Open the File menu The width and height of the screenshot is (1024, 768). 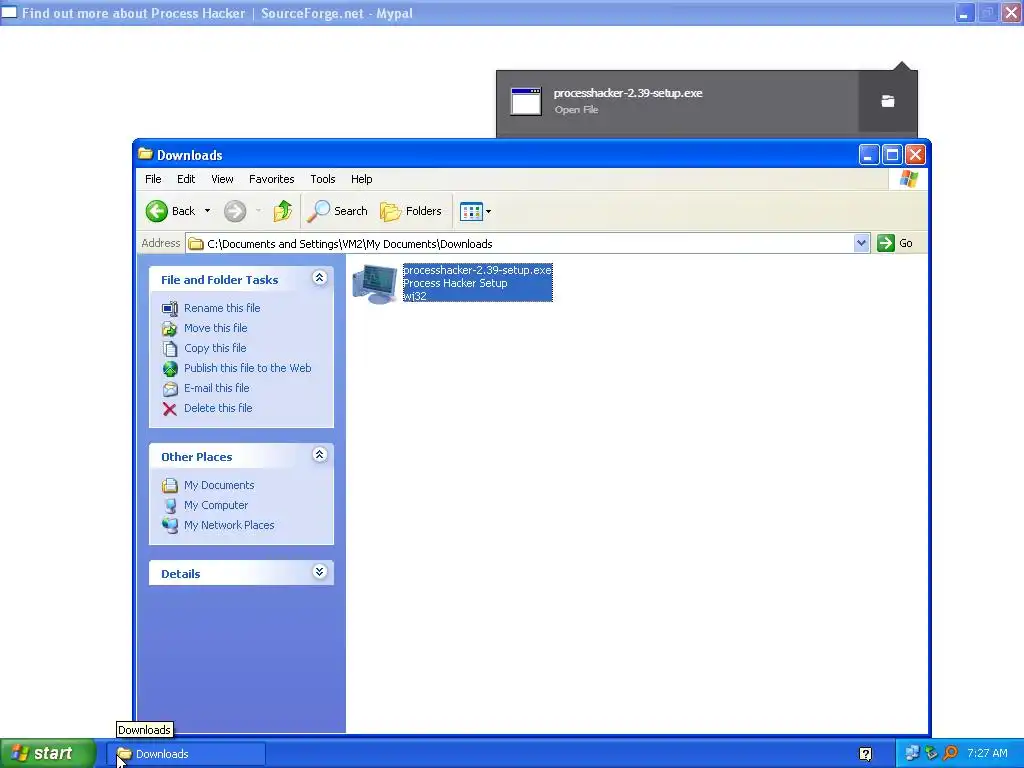pos(153,179)
